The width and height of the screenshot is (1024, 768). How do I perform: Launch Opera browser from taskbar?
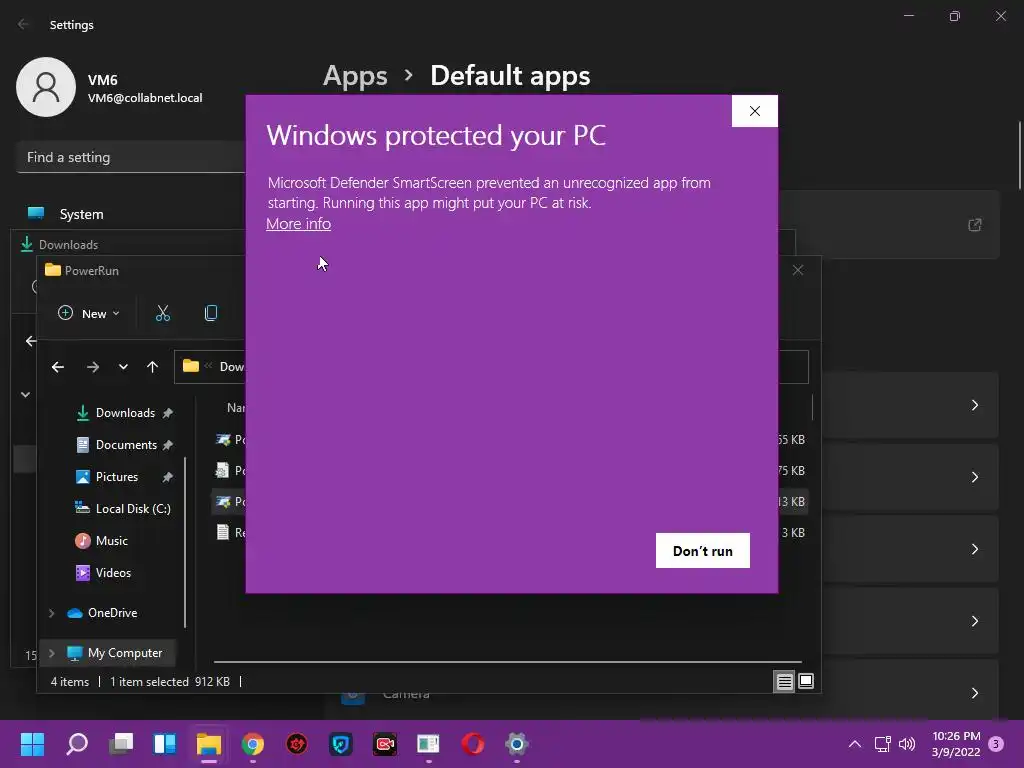tap(473, 744)
